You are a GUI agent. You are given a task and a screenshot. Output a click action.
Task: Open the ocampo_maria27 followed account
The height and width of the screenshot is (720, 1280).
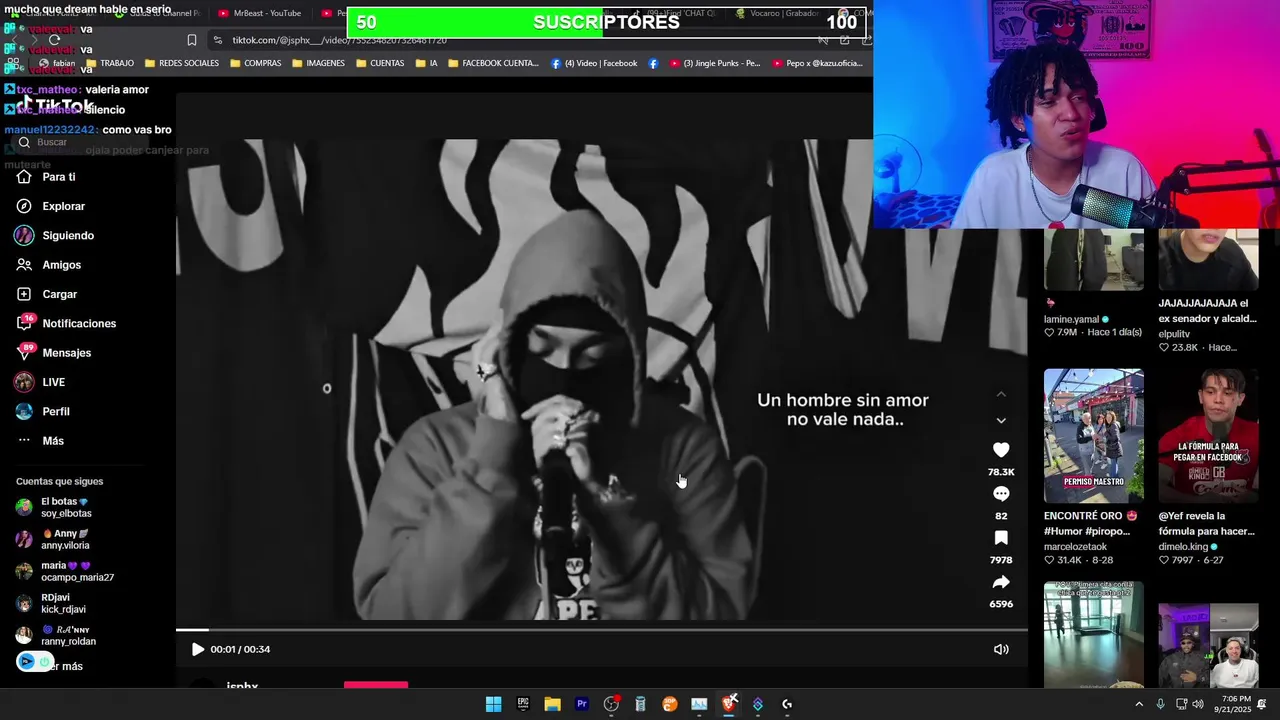click(64, 572)
